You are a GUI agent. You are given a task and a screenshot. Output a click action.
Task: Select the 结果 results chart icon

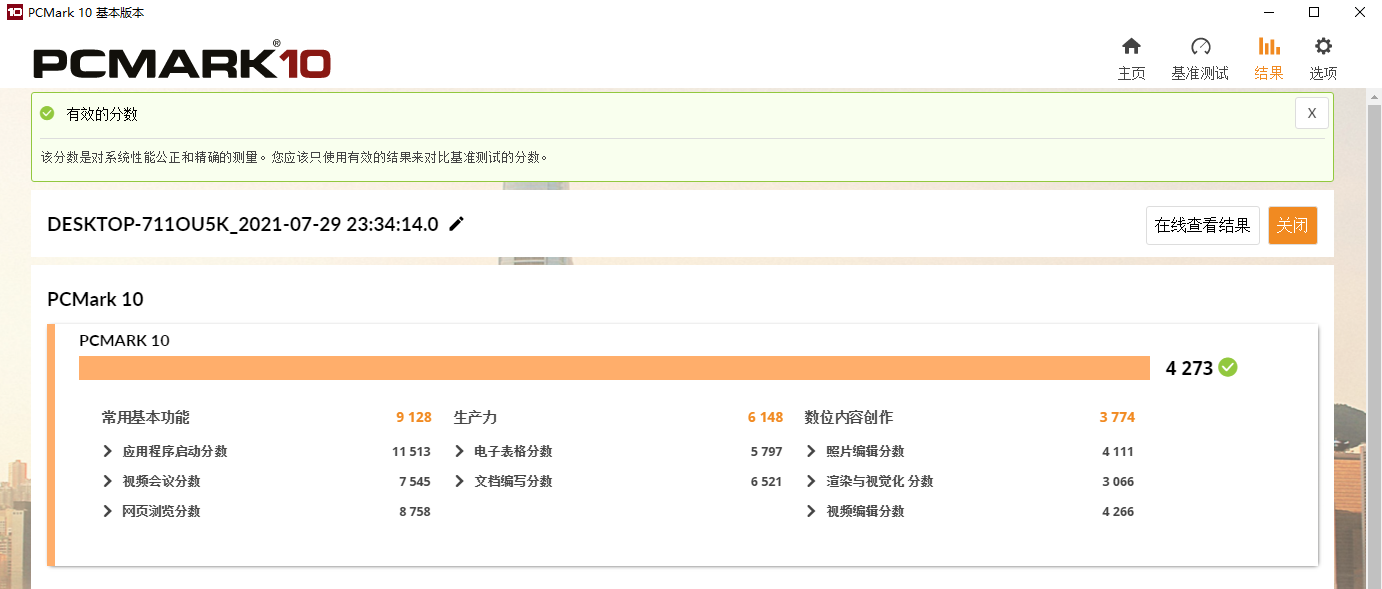[1269, 46]
